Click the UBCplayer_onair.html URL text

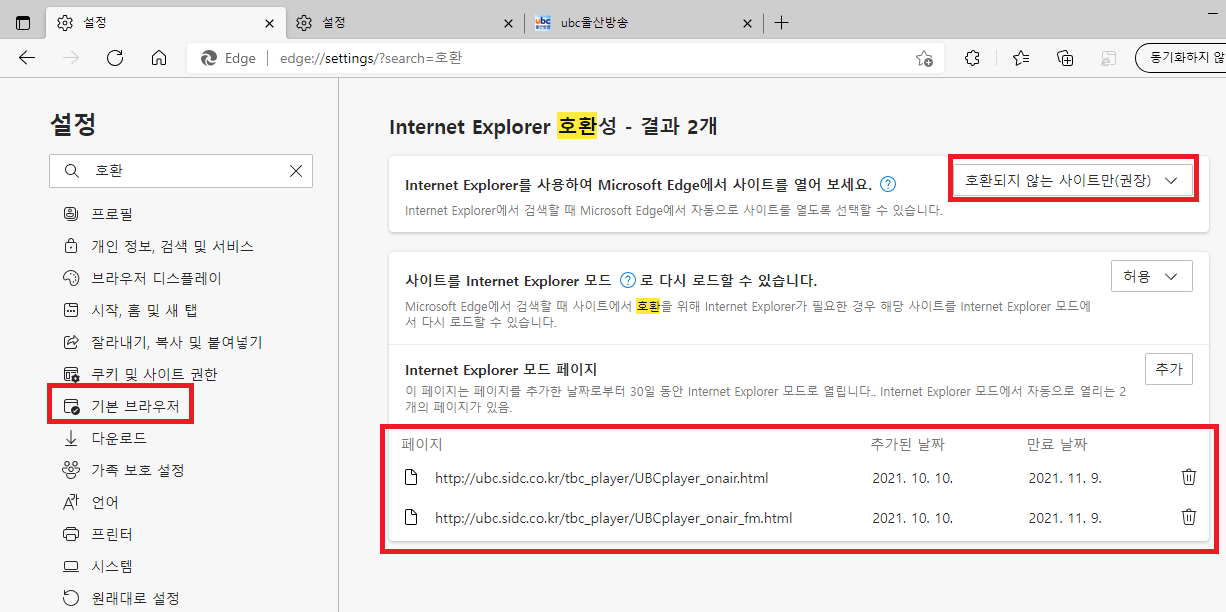[601, 478]
